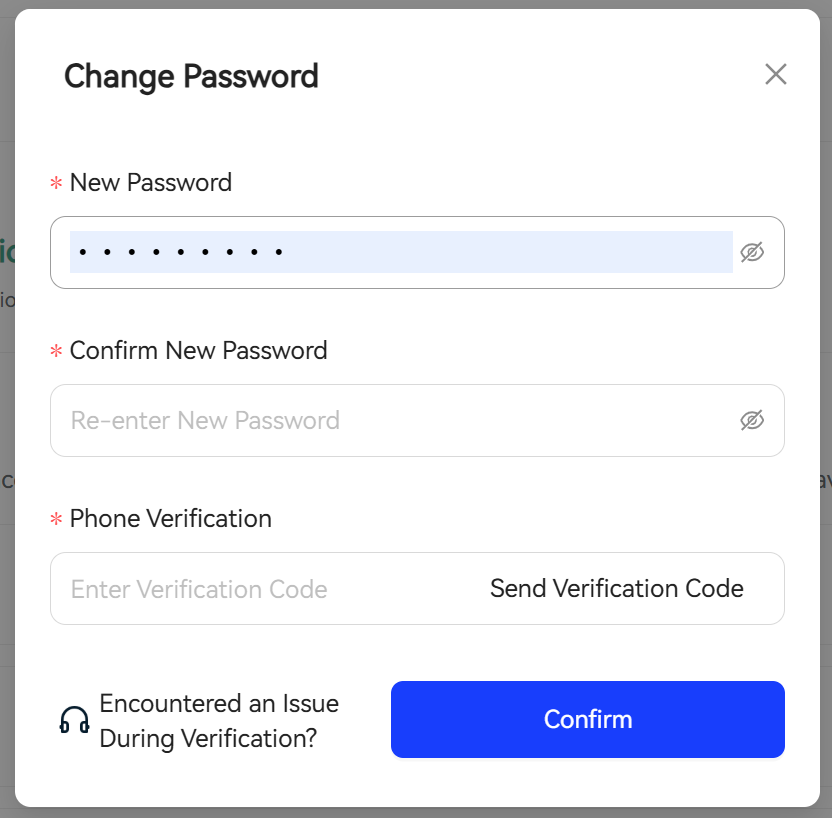Click the Change Password heading

click(x=191, y=76)
